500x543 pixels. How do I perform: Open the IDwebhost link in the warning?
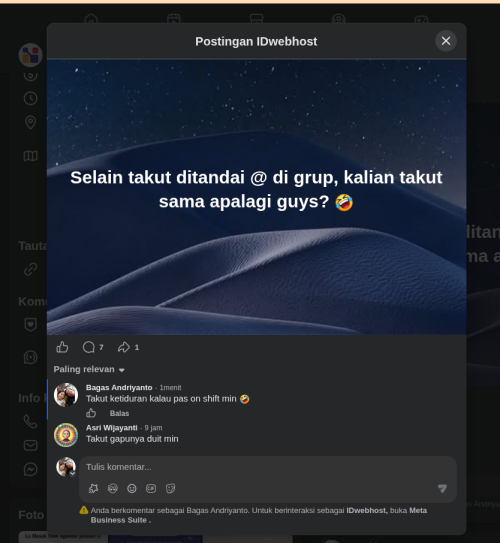click(x=367, y=510)
